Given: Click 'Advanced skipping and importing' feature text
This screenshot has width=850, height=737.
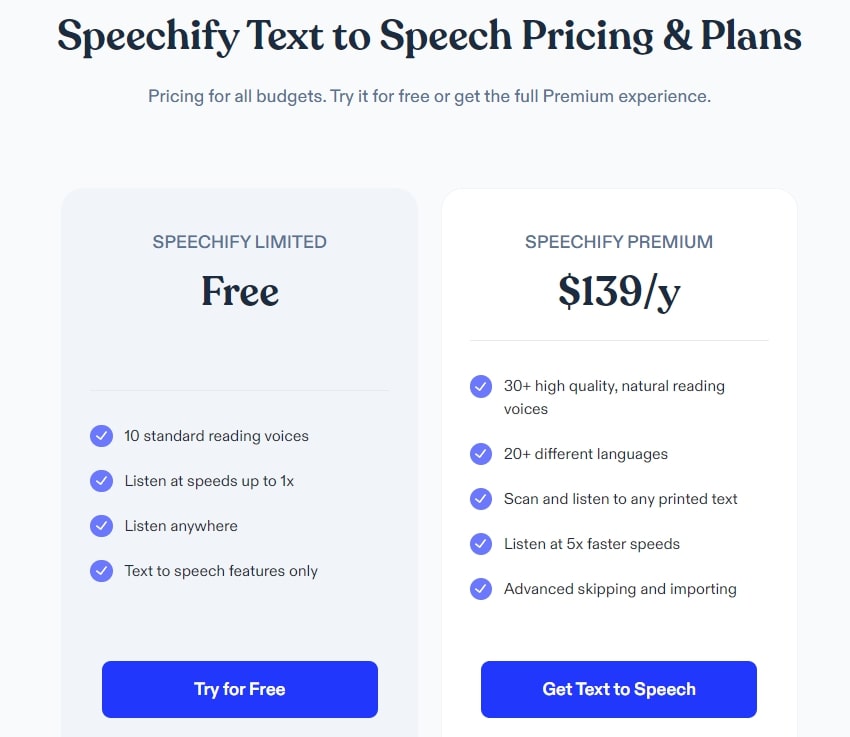Looking at the screenshot, I should (x=620, y=589).
